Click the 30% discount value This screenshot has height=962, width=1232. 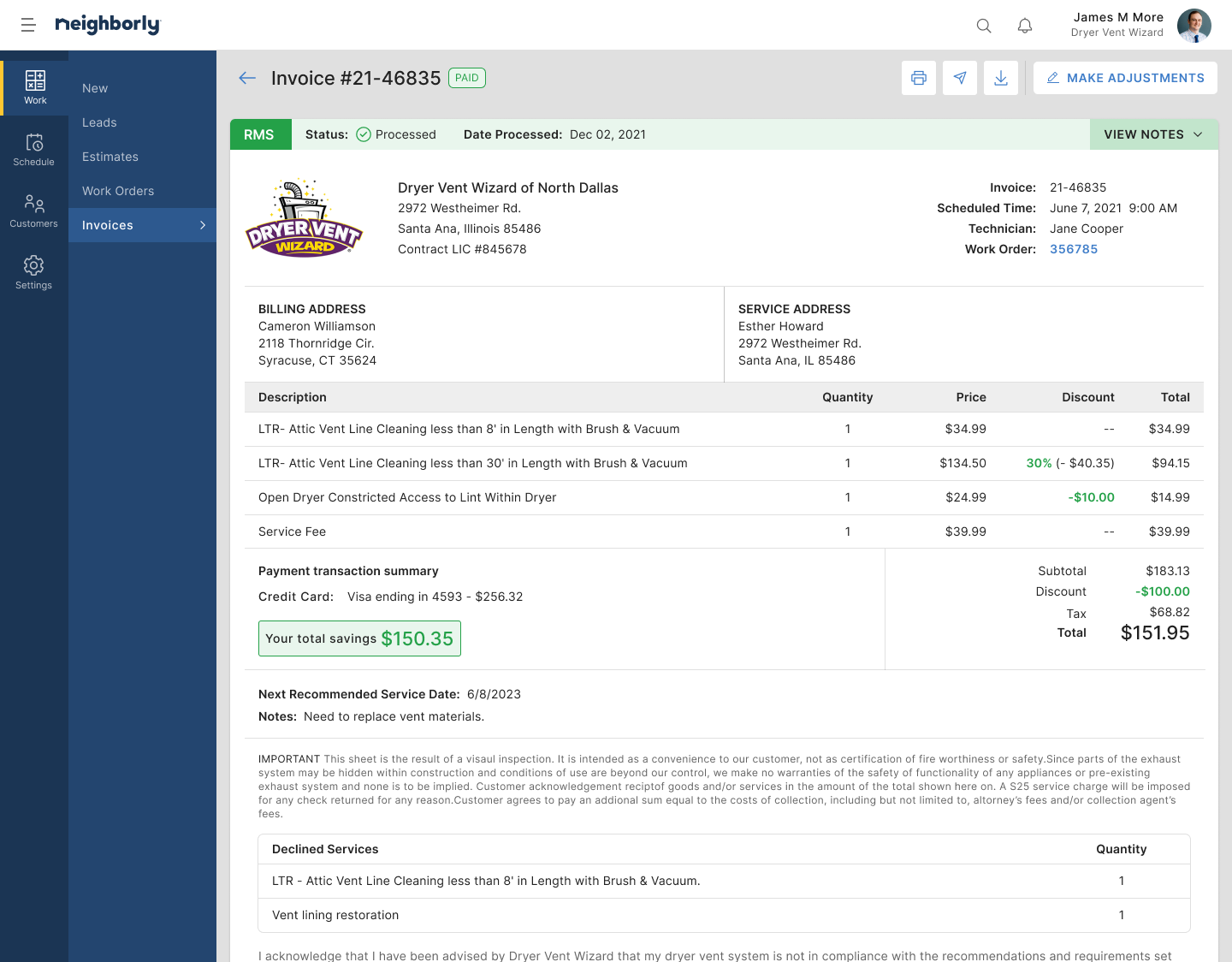[x=1039, y=463]
